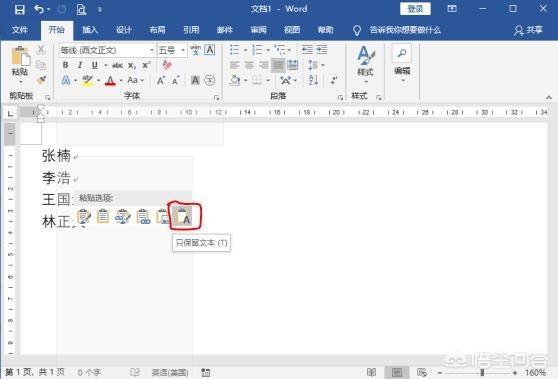Open the Font dialog launcher

click(x=216, y=98)
